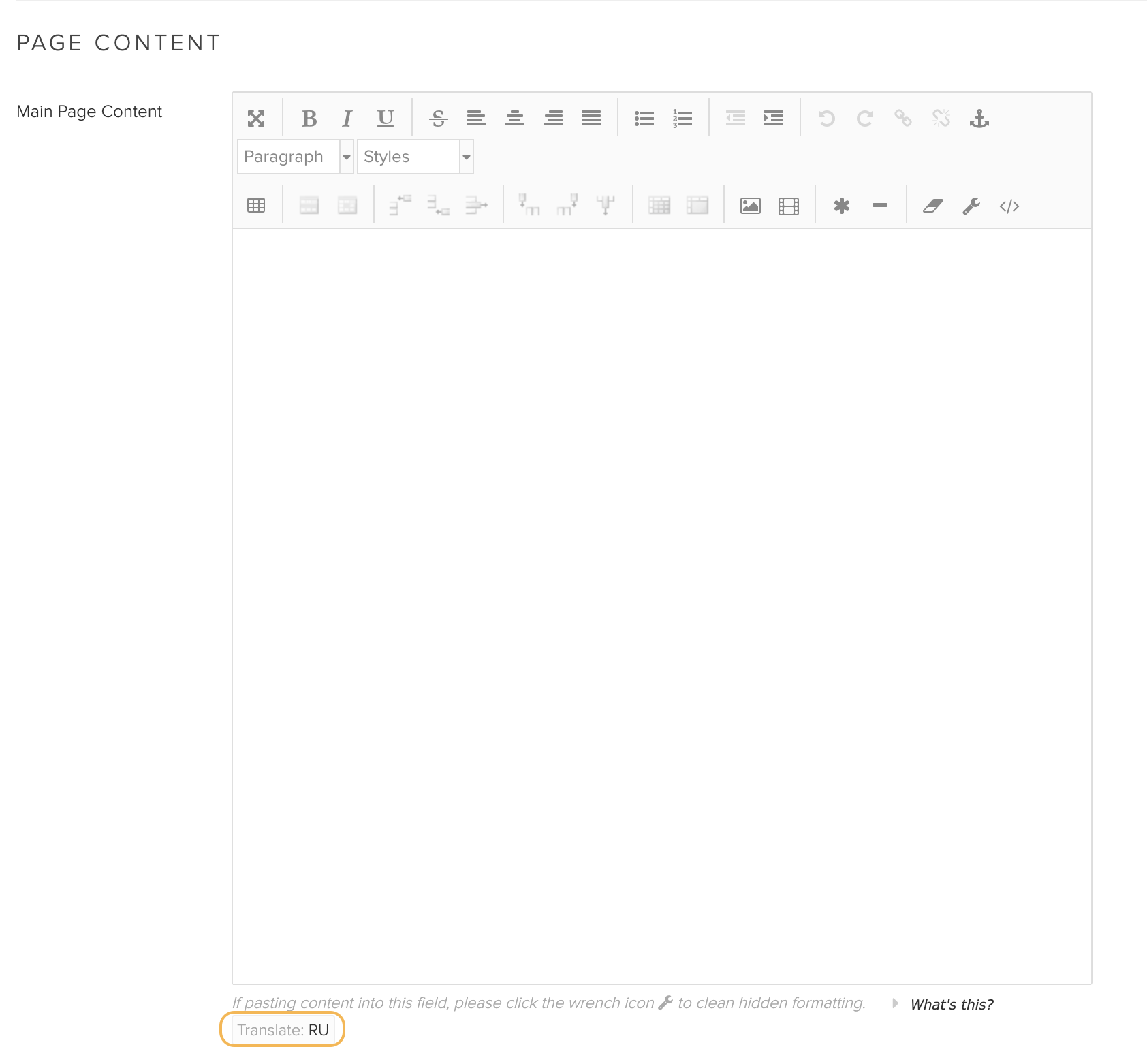The height and width of the screenshot is (1064, 1147).
Task: Split merged table cells icon
Action: (x=659, y=206)
